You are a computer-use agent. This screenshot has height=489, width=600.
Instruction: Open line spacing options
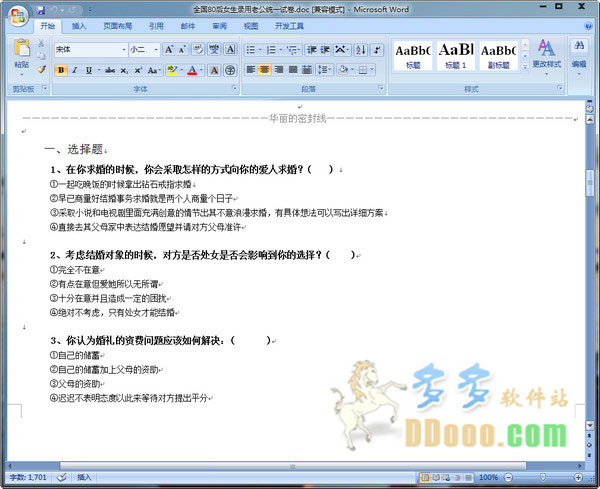[324, 69]
